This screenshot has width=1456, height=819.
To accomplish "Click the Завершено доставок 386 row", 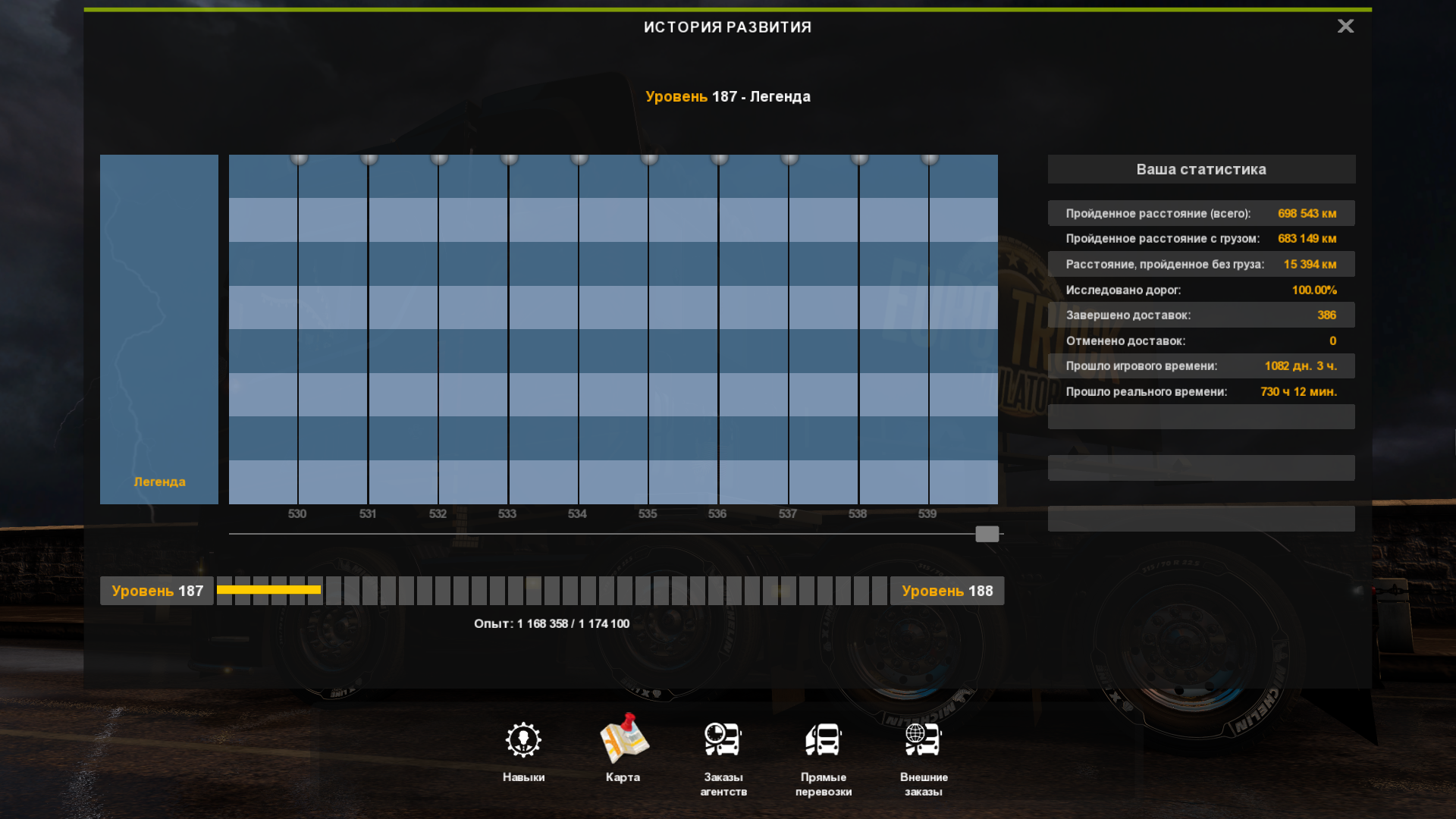I will tap(1201, 315).
